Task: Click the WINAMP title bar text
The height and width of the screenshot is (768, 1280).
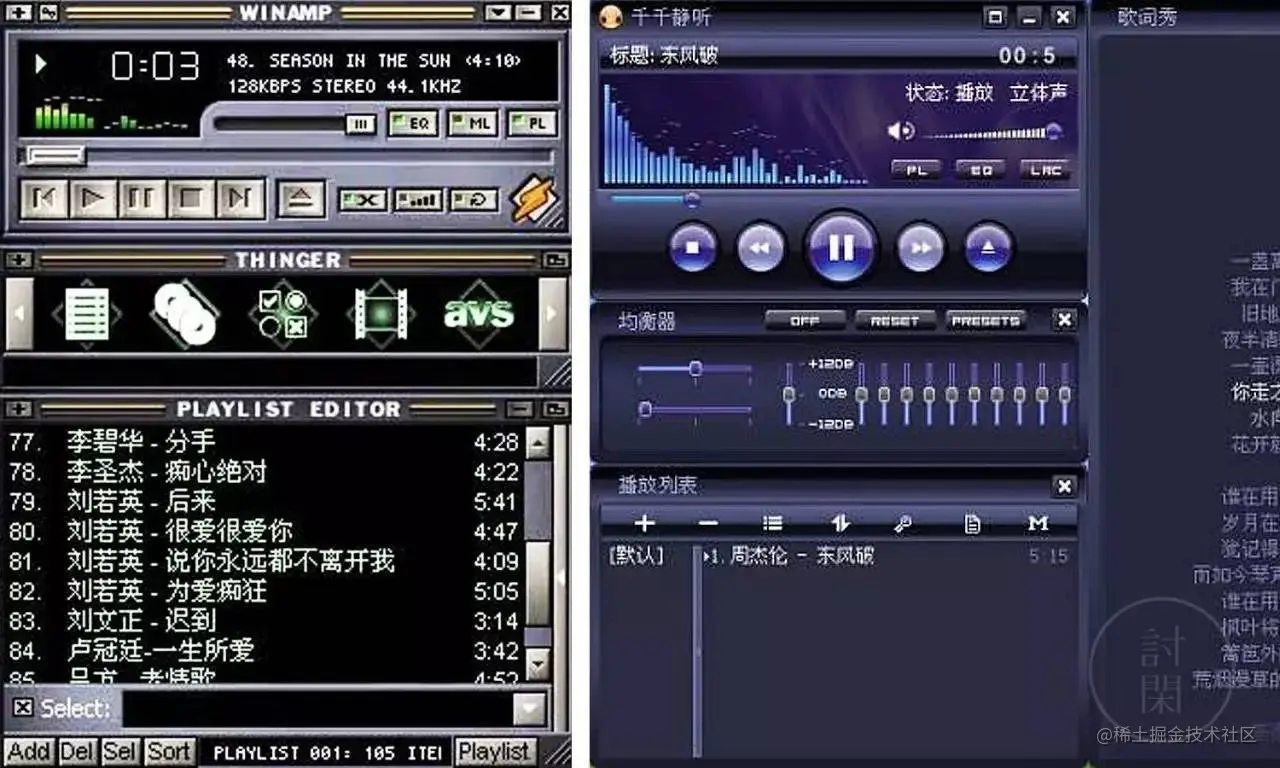Action: pos(285,14)
